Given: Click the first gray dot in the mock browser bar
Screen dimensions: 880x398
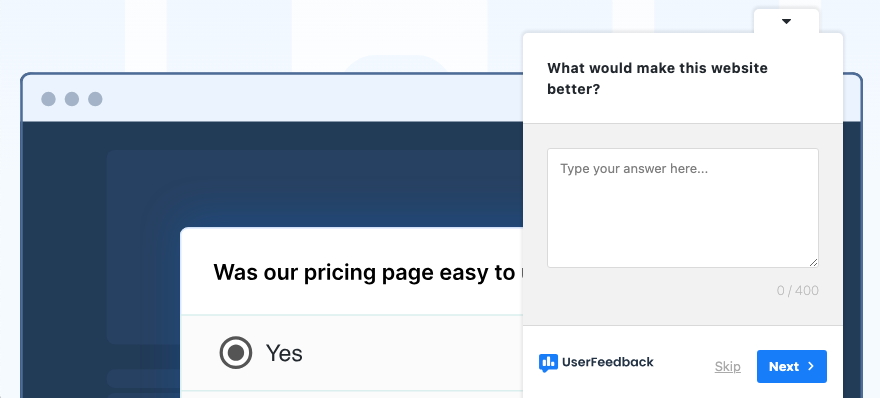Looking at the screenshot, I should (x=48, y=99).
